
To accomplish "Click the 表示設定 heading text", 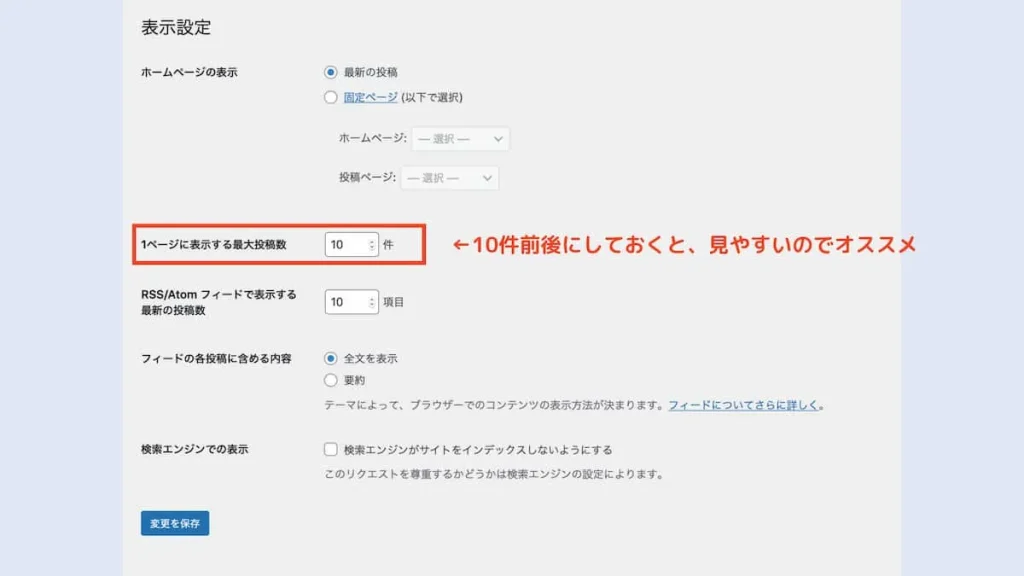I will point(176,27).
